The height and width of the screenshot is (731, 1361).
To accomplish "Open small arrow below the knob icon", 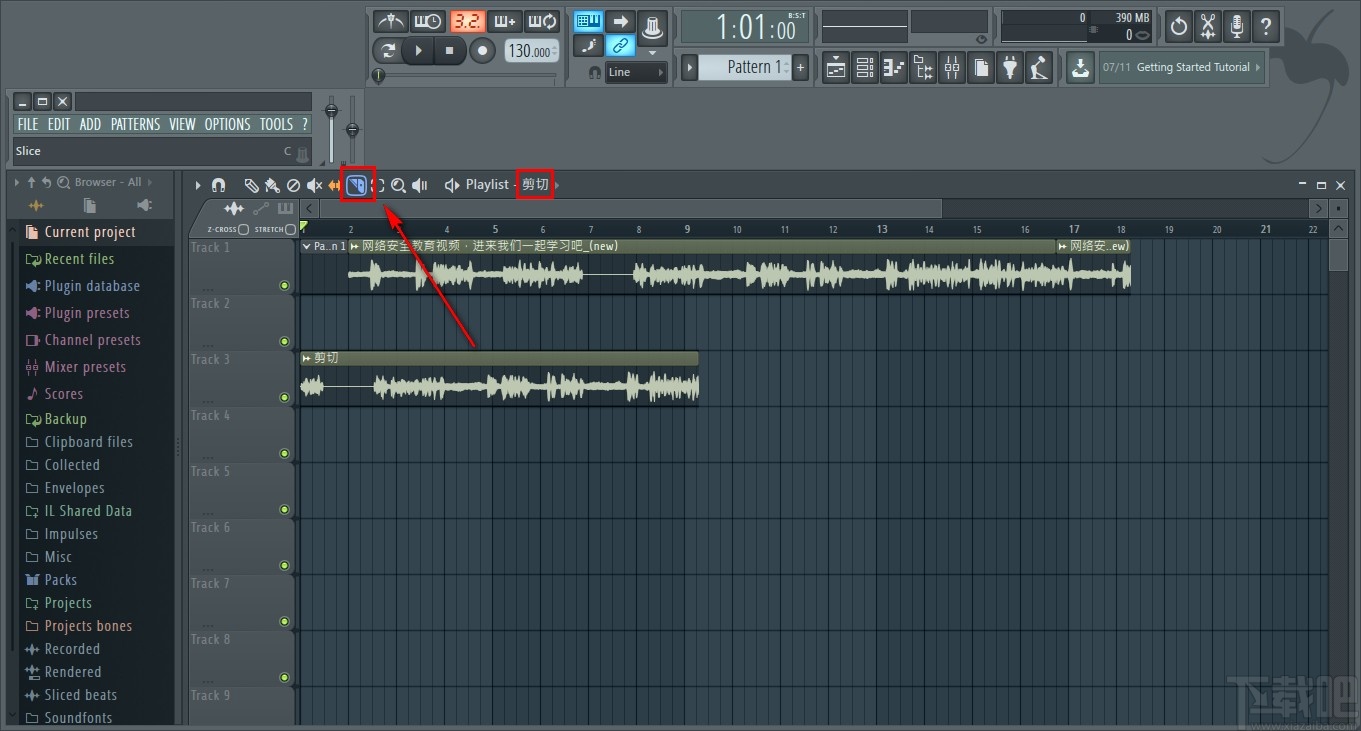I will tap(653, 52).
